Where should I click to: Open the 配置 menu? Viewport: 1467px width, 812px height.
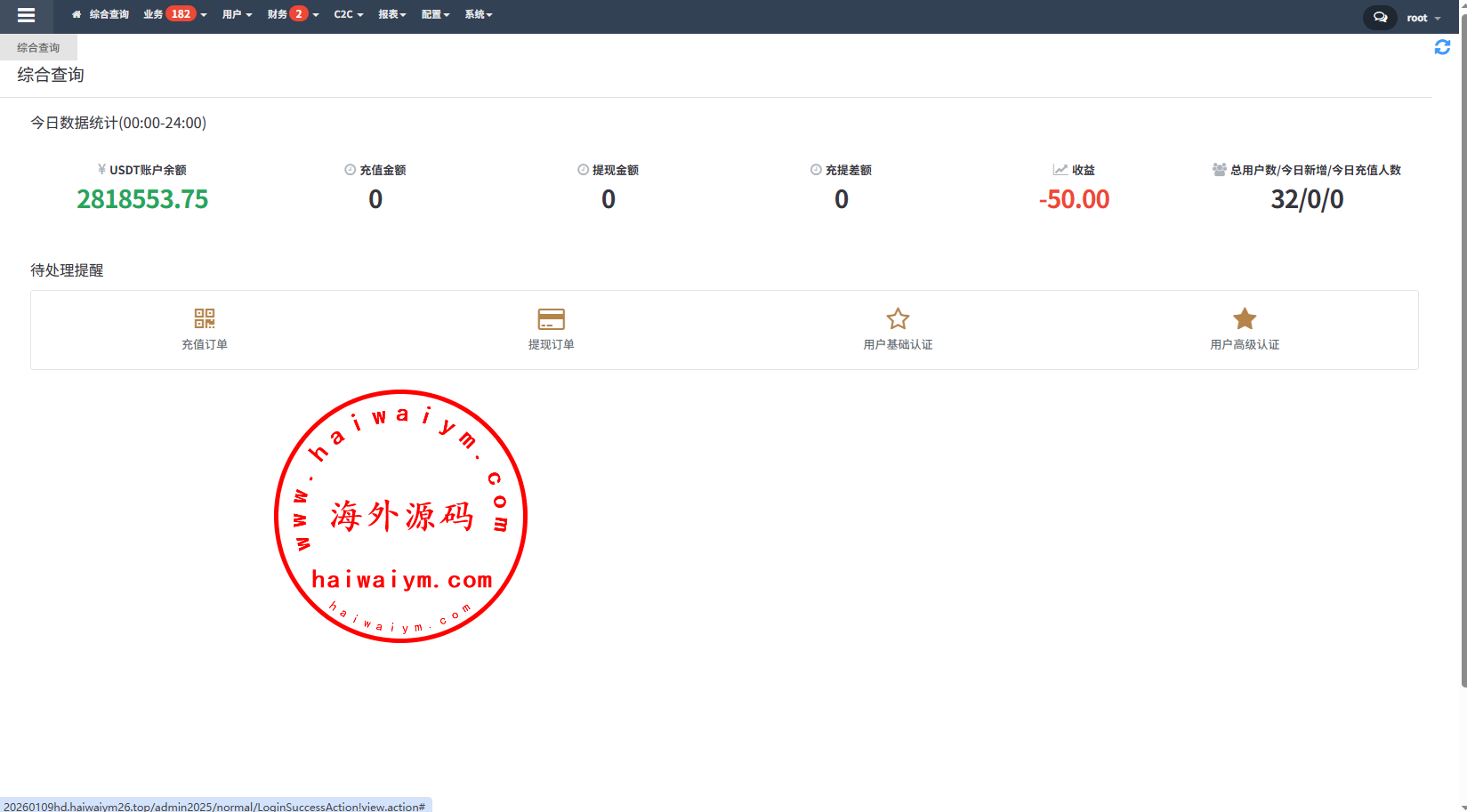pyautogui.click(x=435, y=14)
